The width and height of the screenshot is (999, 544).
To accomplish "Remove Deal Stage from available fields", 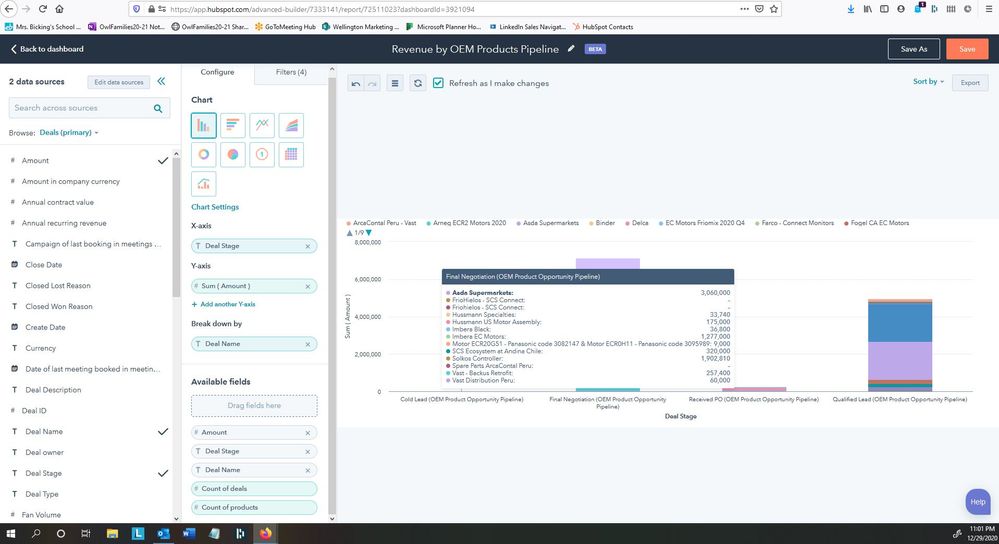I will [x=308, y=451].
